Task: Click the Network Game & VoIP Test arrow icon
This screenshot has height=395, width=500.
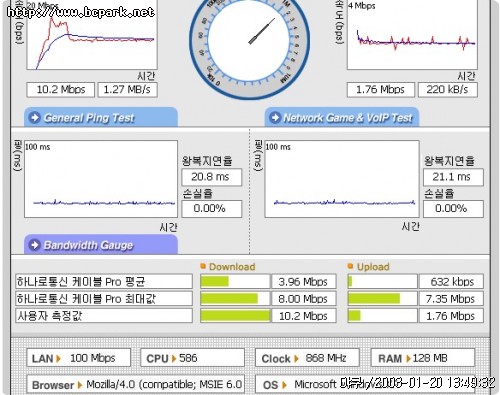Action: 275,117
